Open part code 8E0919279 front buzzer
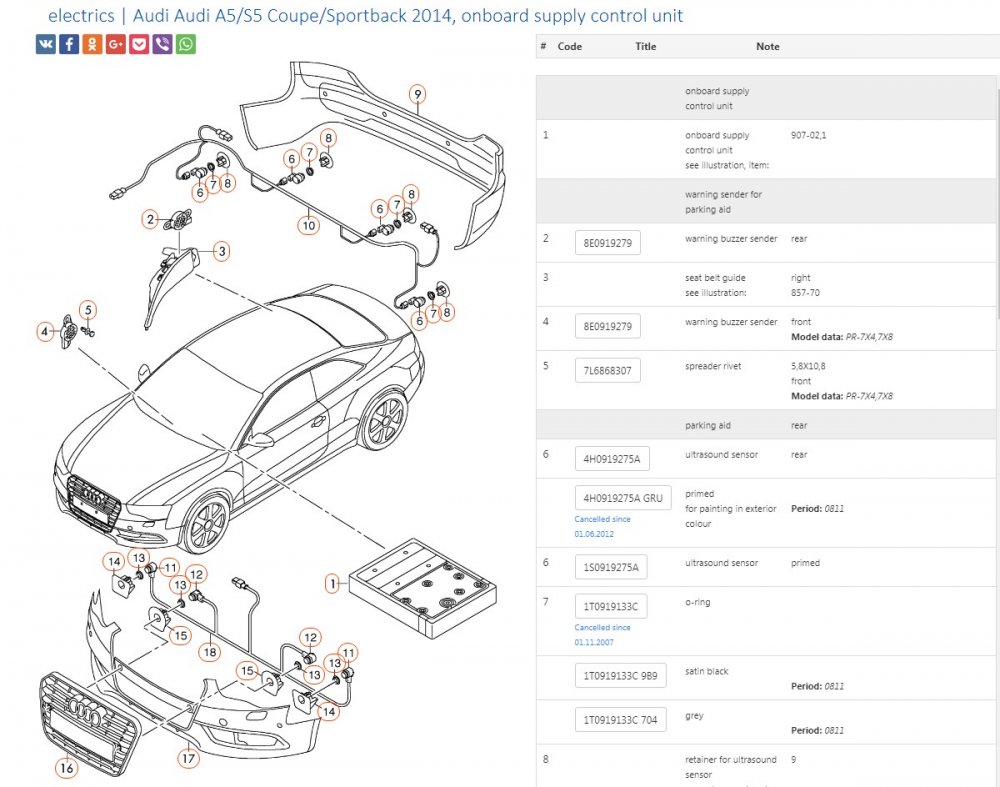Image resolution: width=1000 pixels, height=787 pixels. (608, 326)
